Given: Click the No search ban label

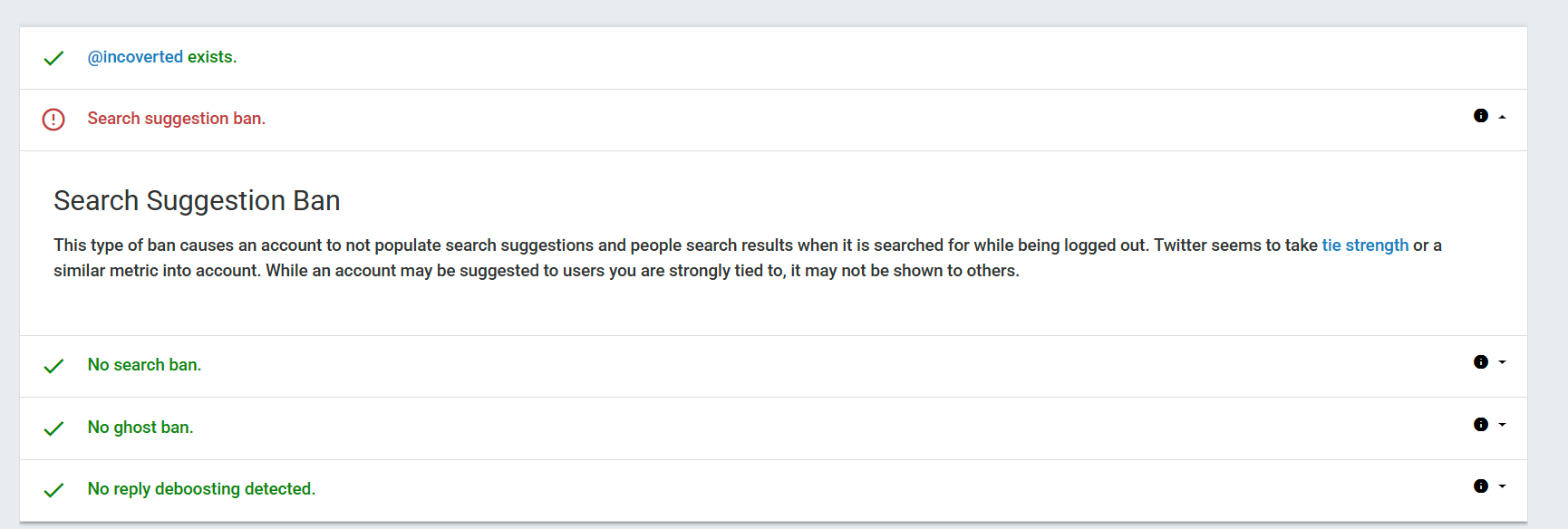Looking at the screenshot, I should pyautogui.click(x=144, y=365).
